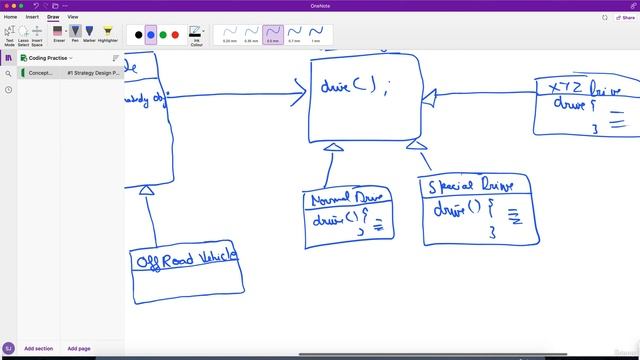Click the title bar icon at far right
The height and width of the screenshot is (360, 640).
(x=633, y=6)
